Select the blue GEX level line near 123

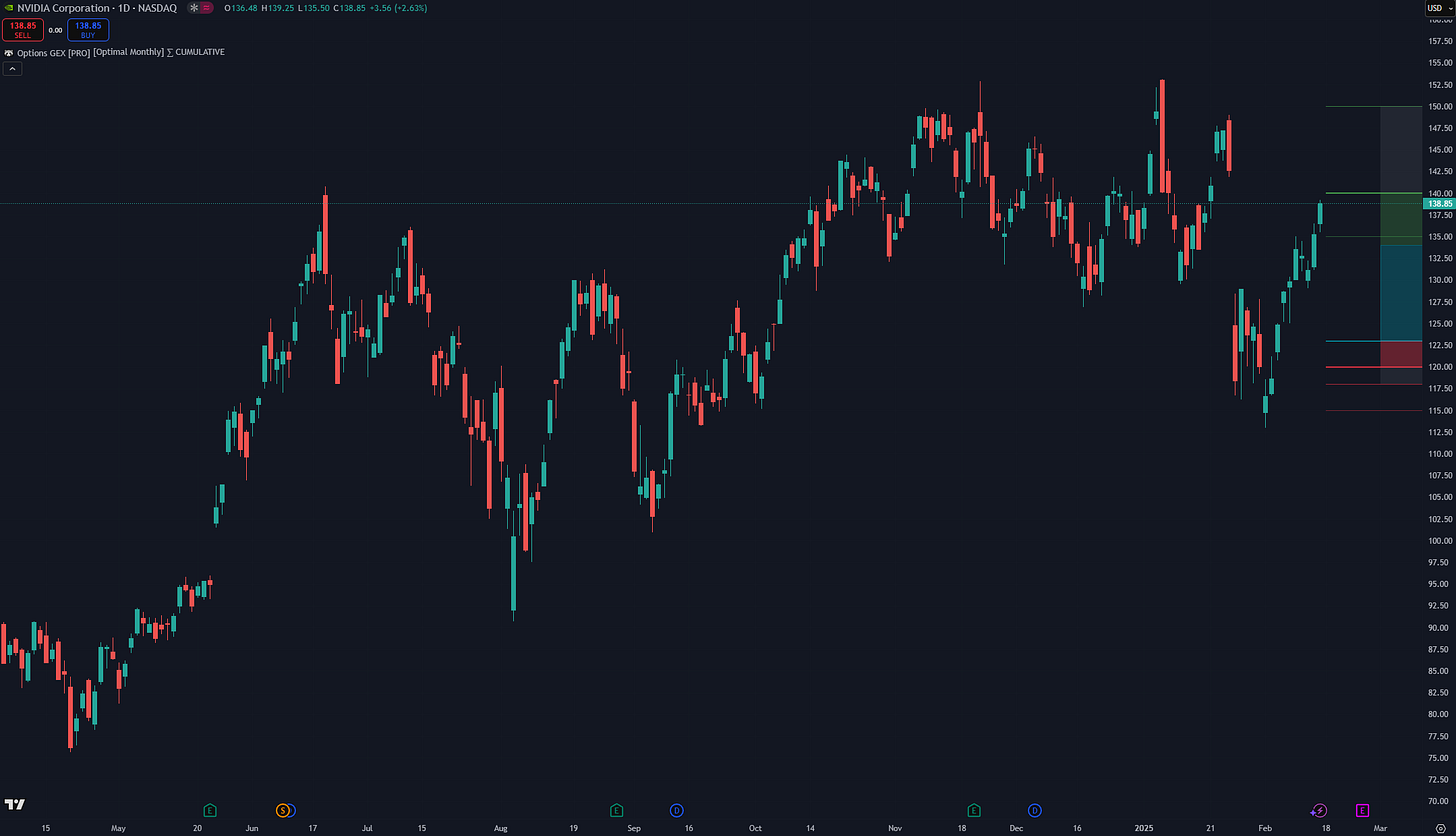pyautogui.click(x=1372, y=341)
